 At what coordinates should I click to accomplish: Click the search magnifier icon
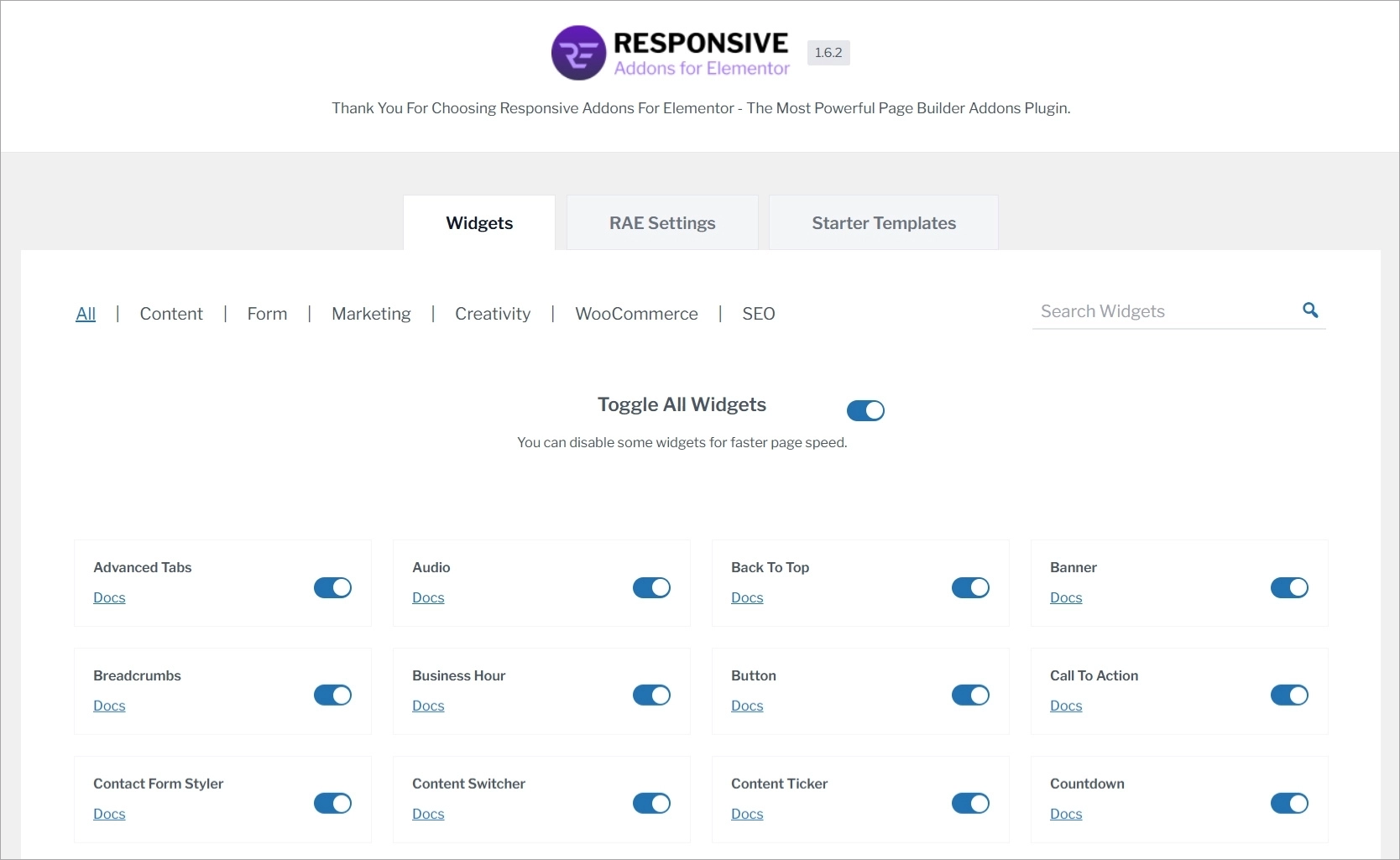[1309, 310]
